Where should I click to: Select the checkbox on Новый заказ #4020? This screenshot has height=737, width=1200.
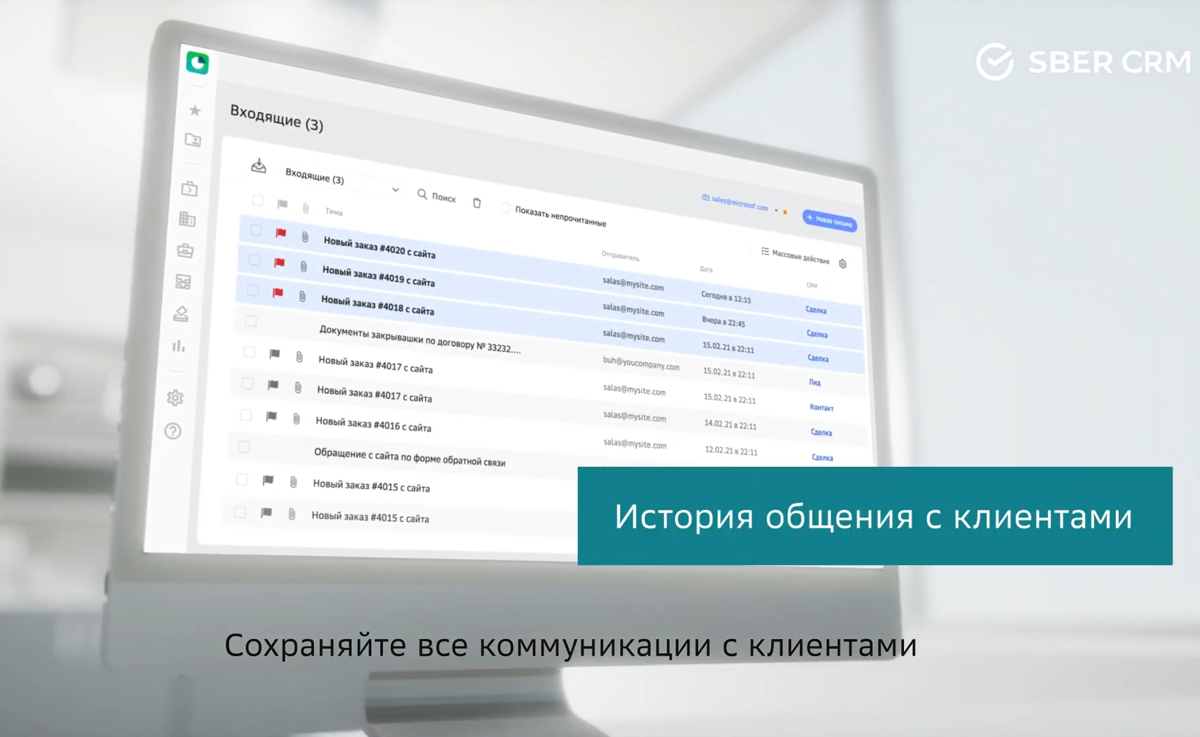[256, 230]
